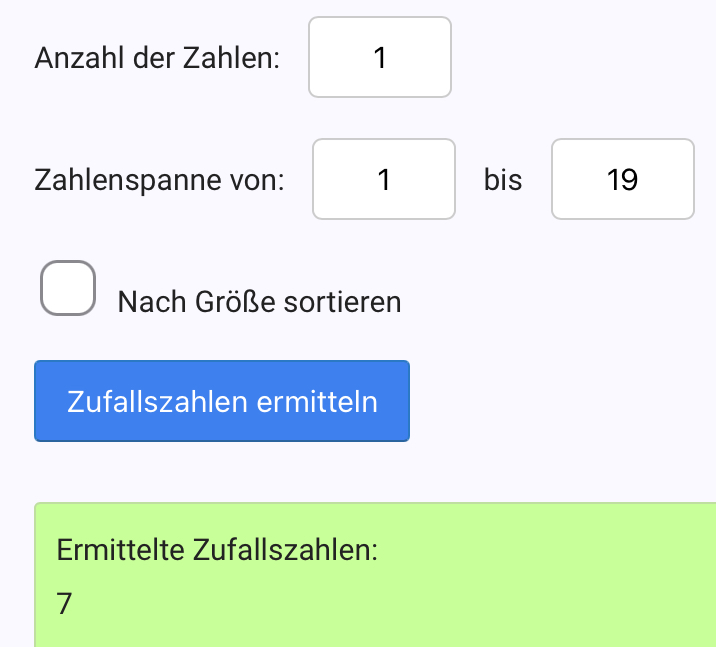The width and height of the screenshot is (716, 647).
Task: Click the word bis between range fields
Action: (503, 180)
